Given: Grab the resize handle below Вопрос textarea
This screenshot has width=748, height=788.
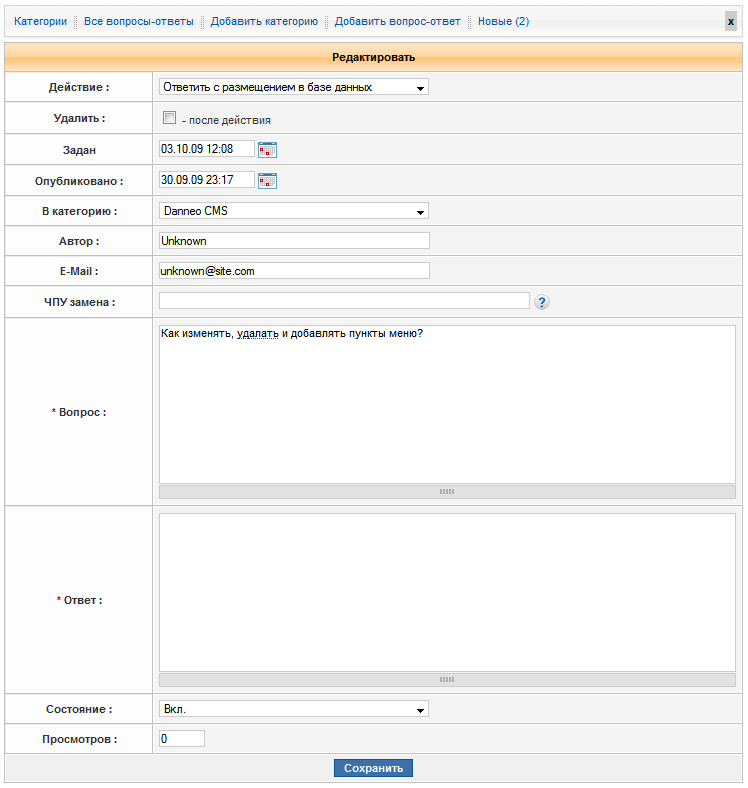Looking at the screenshot, I should click(447, 492).
